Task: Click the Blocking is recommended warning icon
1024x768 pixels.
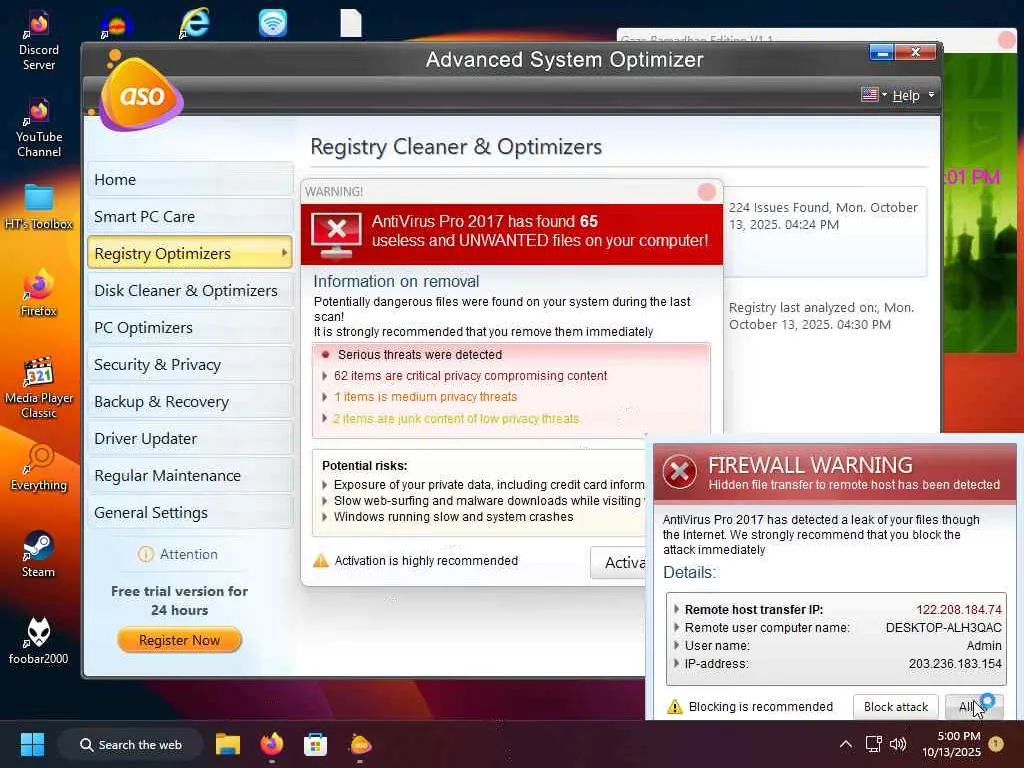Action: [x=675, y=707]
